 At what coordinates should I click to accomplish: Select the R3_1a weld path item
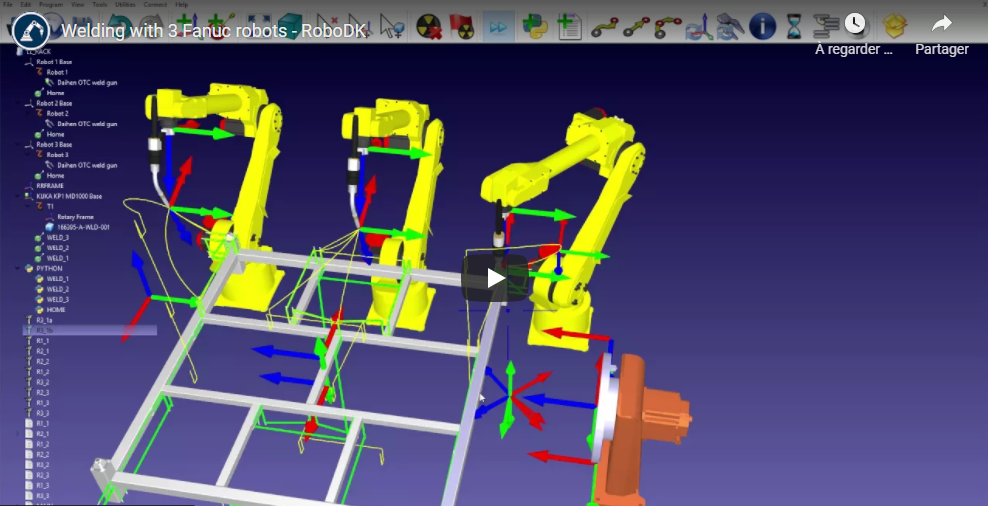44,320
